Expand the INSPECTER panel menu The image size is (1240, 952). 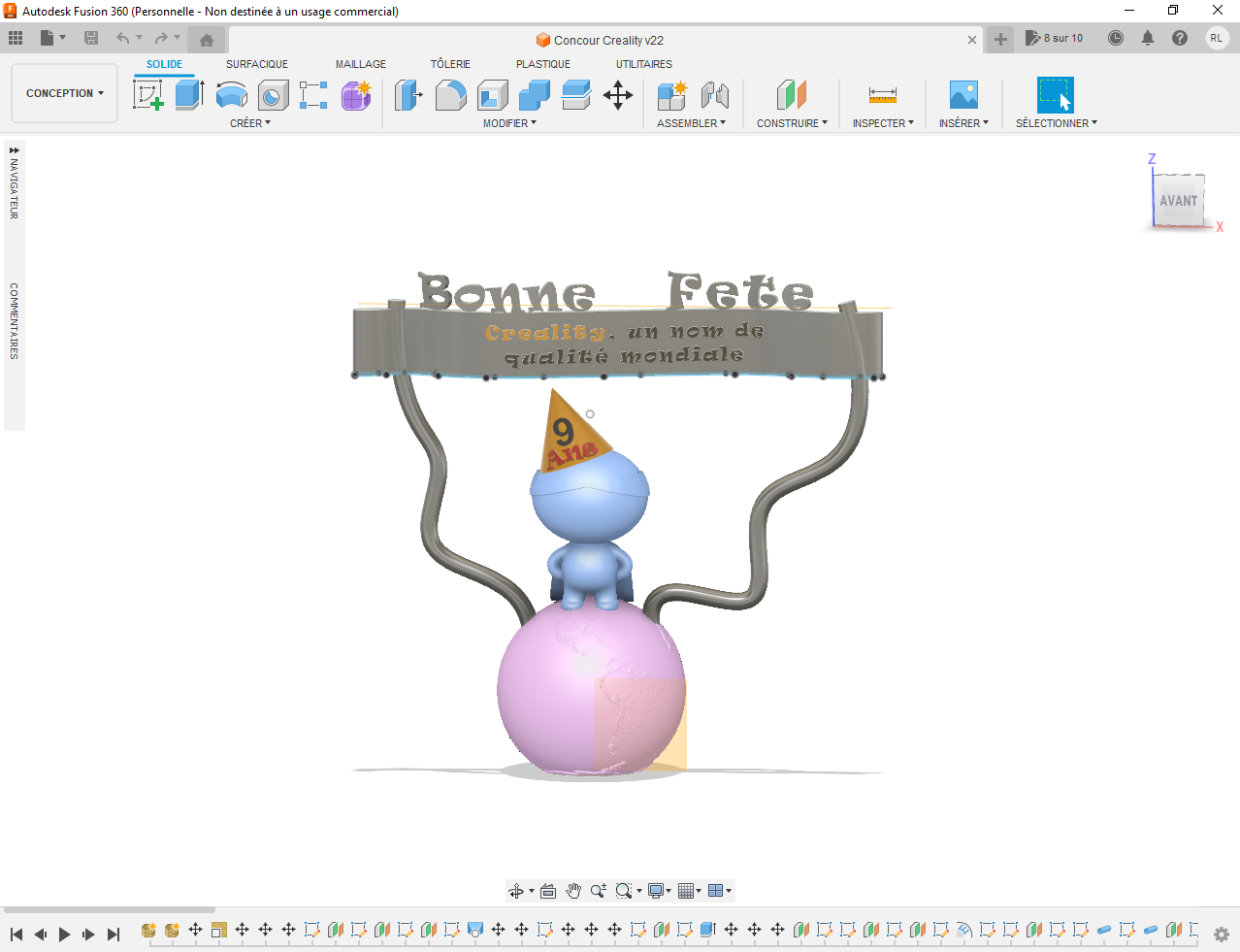tap(883, 123)
